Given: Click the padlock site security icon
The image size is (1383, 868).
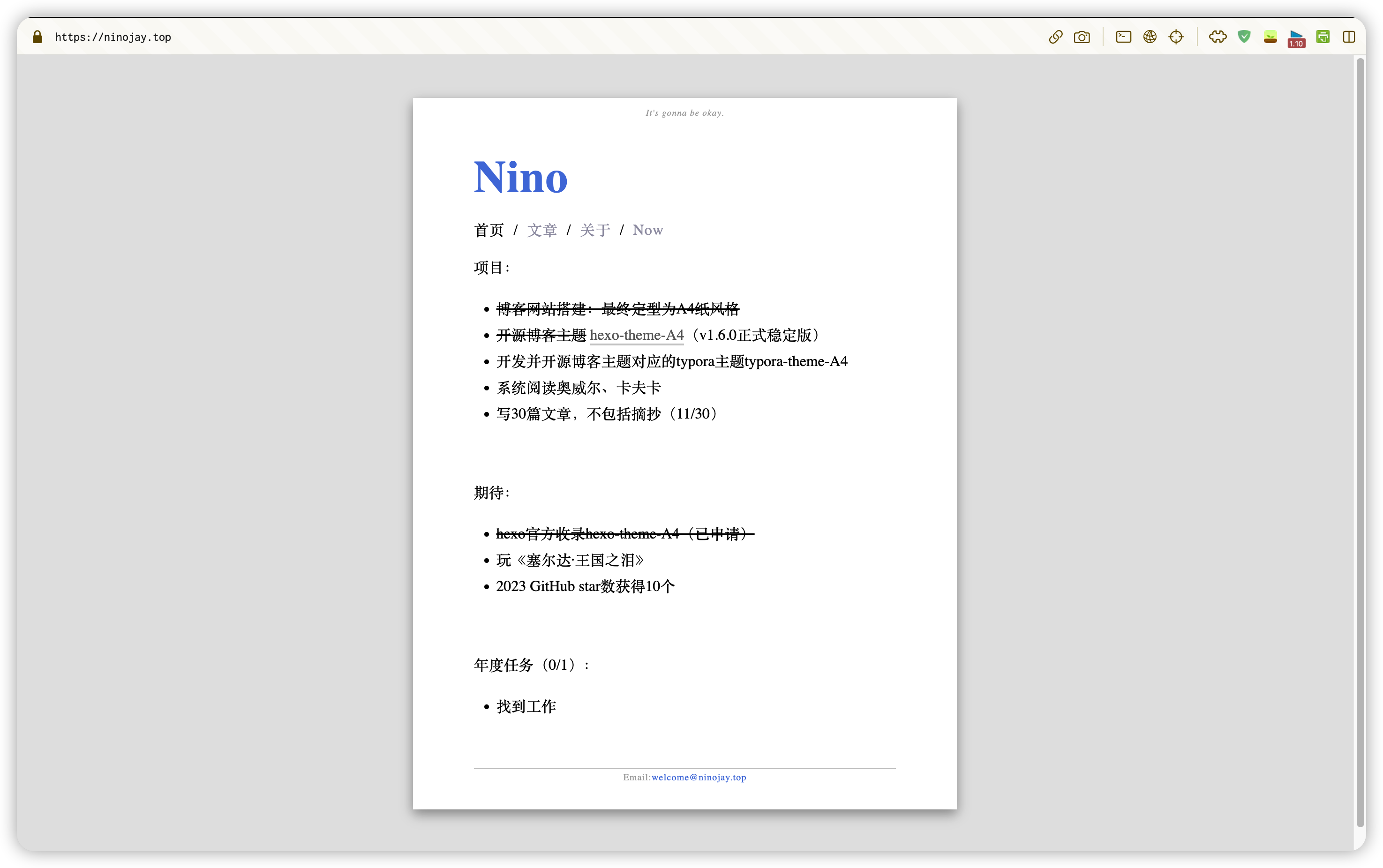Looking at the screenshot, I should [38, 37].
